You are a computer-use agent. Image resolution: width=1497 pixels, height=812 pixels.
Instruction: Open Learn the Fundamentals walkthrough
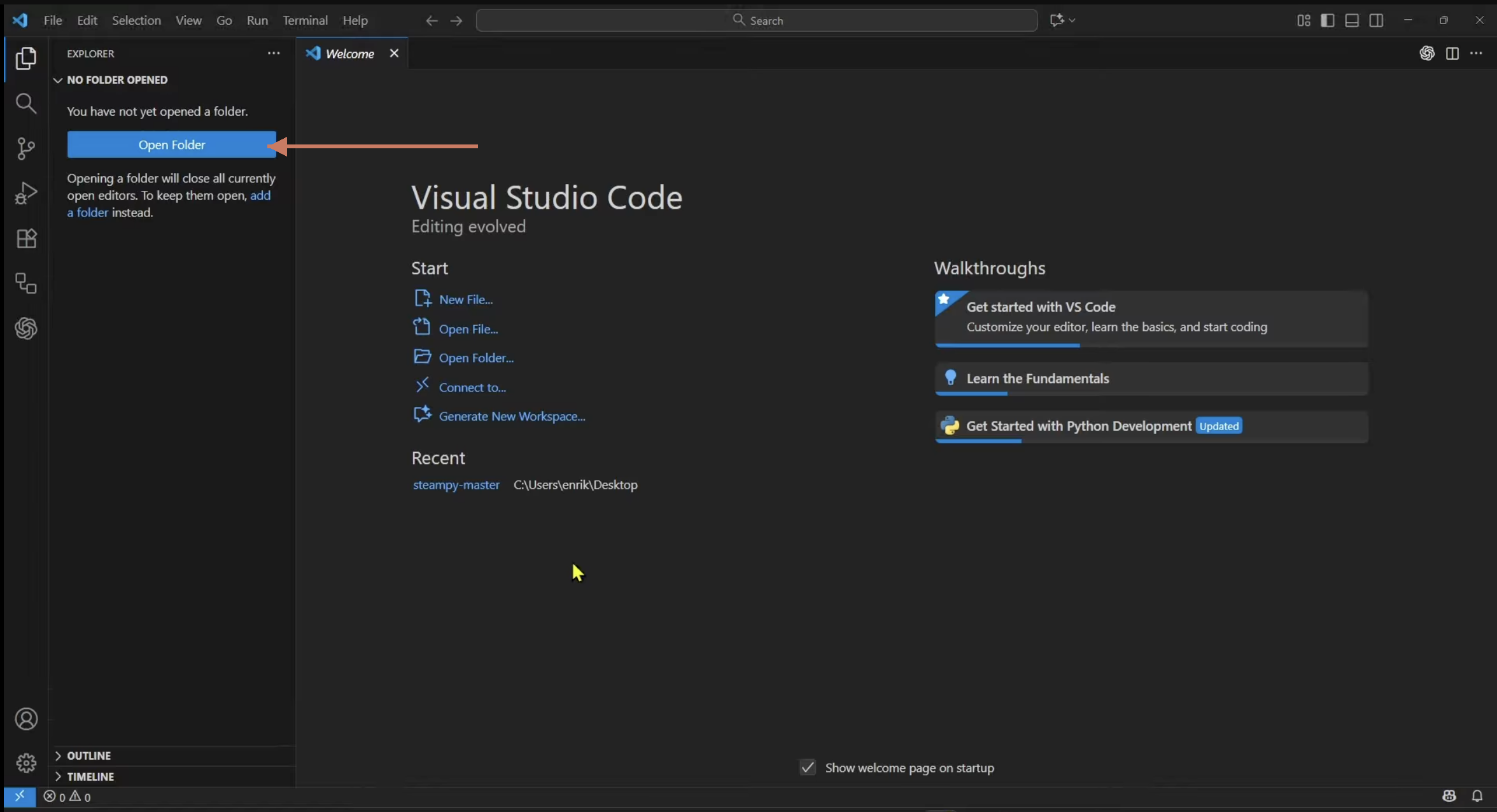[1151, 379]
